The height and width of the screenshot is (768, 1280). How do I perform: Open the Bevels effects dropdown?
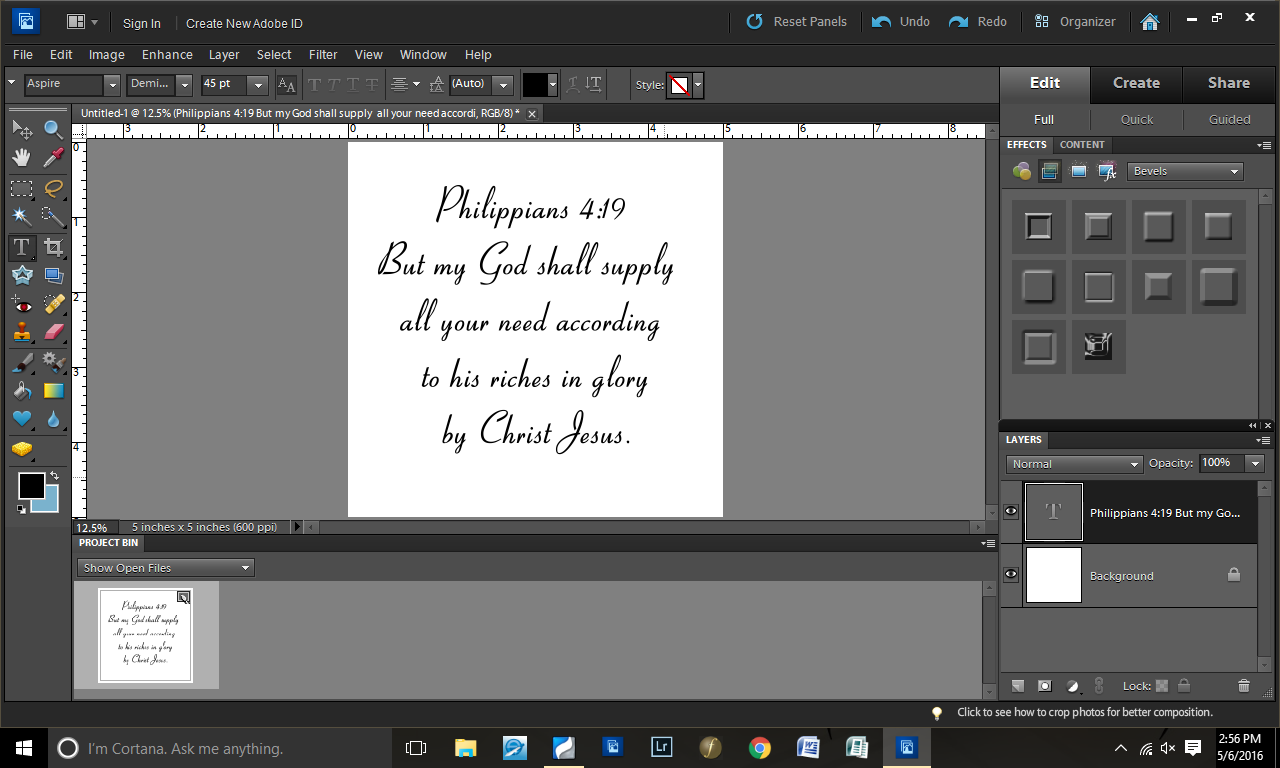click(1185, 171)
